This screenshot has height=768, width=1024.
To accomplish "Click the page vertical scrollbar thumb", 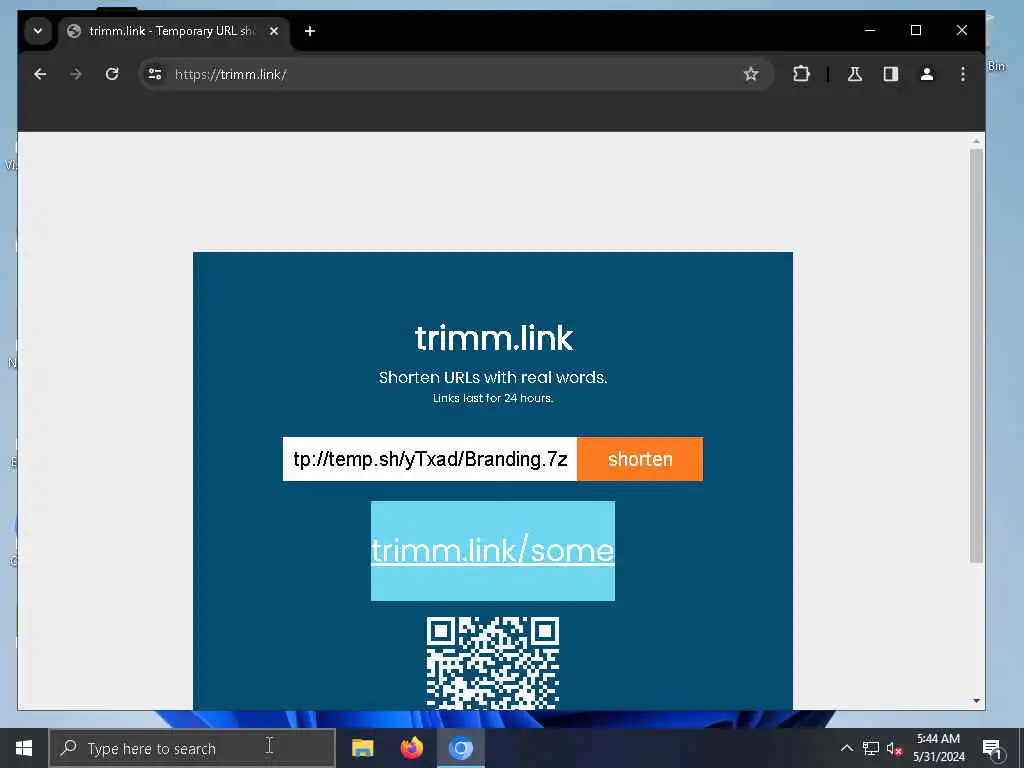I will click(976, 356).
